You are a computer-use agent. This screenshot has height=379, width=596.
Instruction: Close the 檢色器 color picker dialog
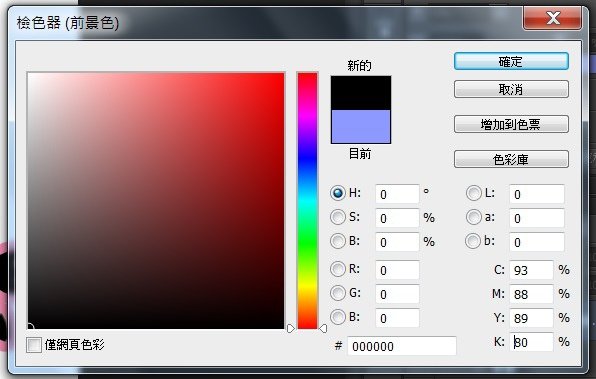coord(552,18)
